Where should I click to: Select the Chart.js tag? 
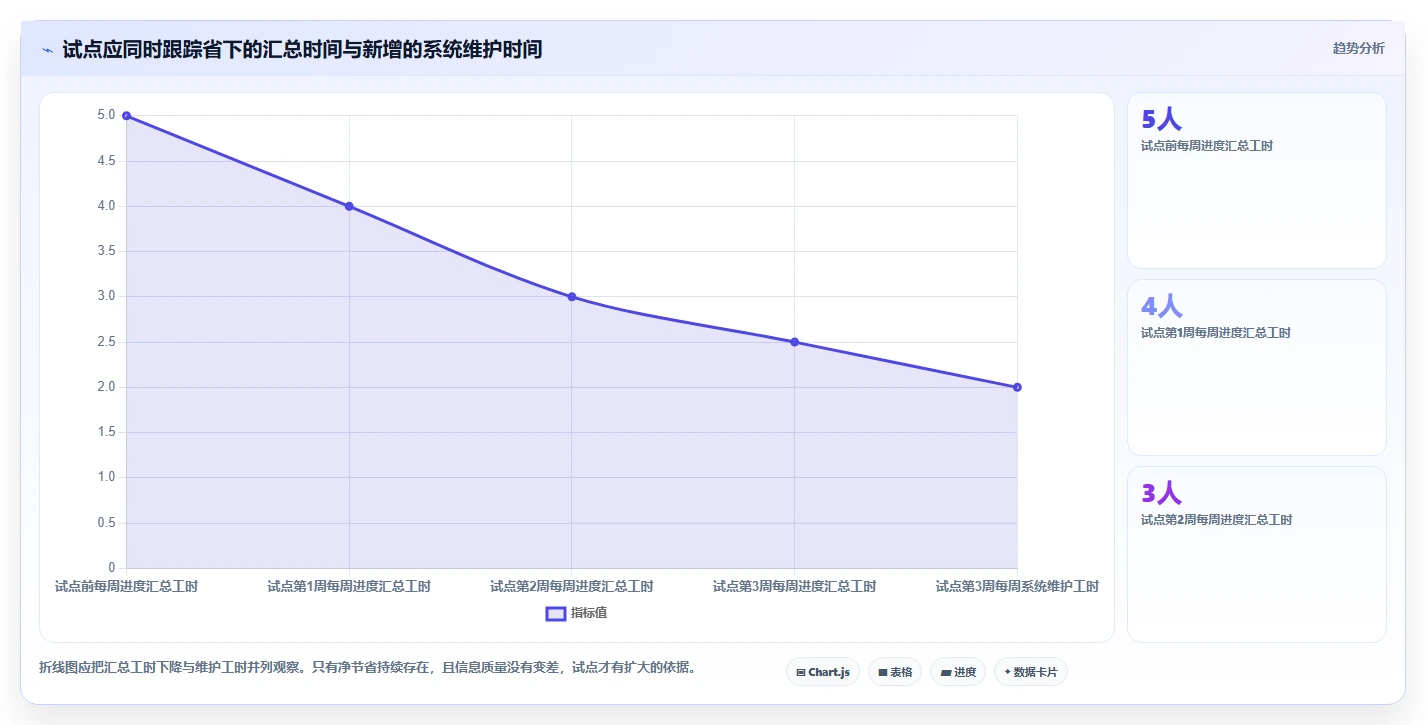[x=823, y=672]
